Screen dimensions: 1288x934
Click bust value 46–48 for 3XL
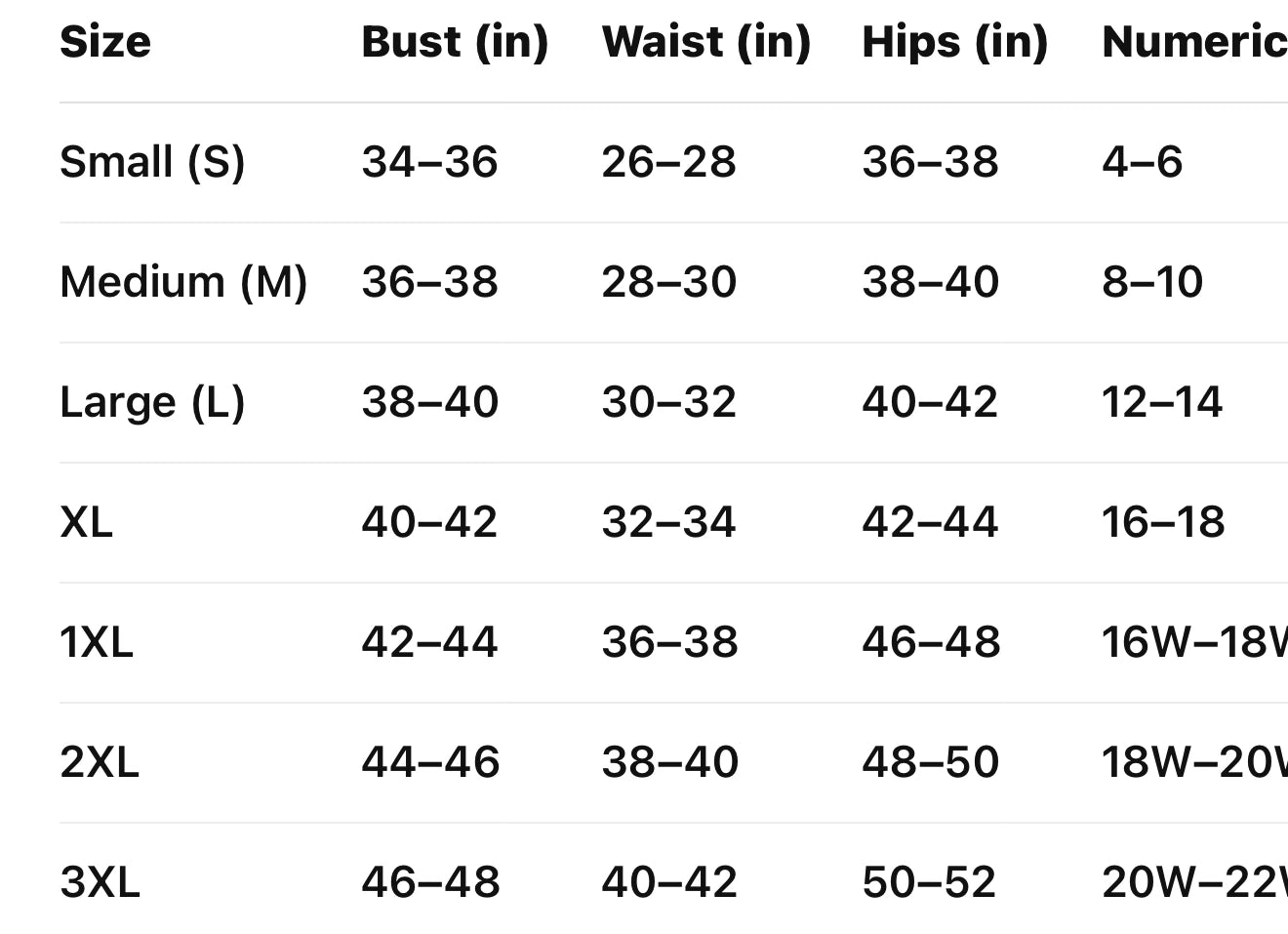pyautogui.click(x=430, y=882)
